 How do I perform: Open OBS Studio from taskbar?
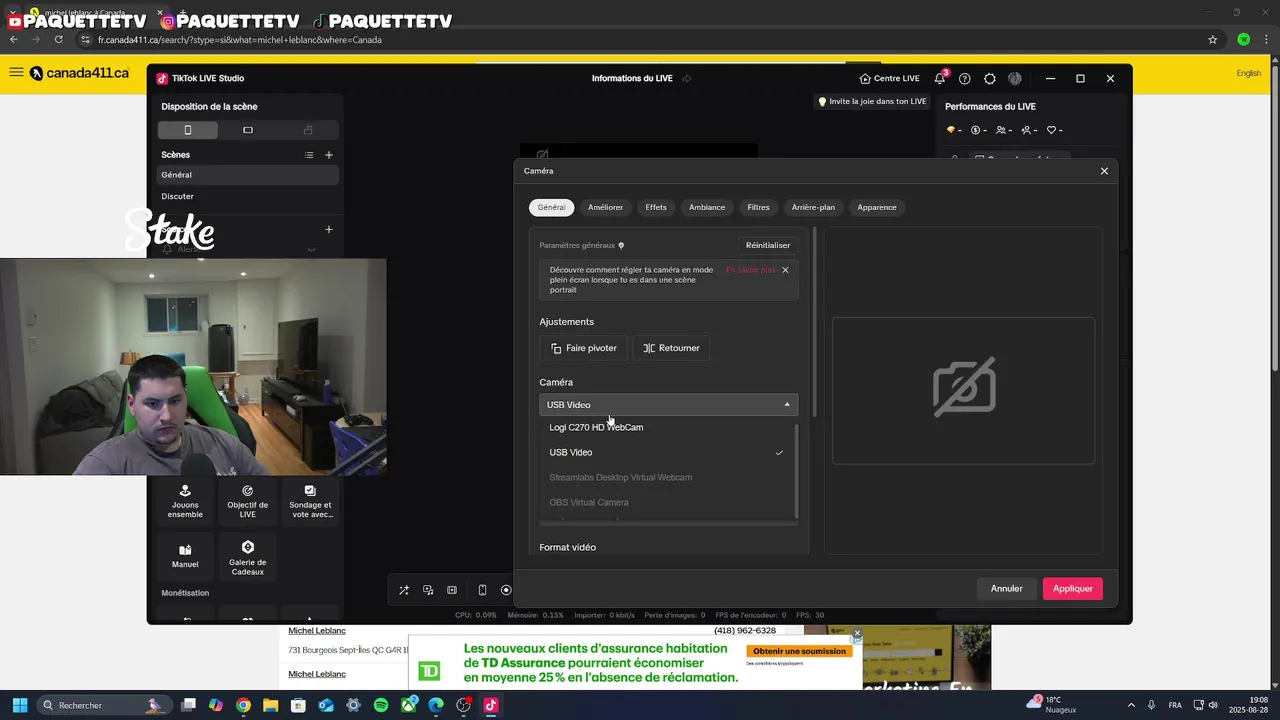(x=463, y=705)
